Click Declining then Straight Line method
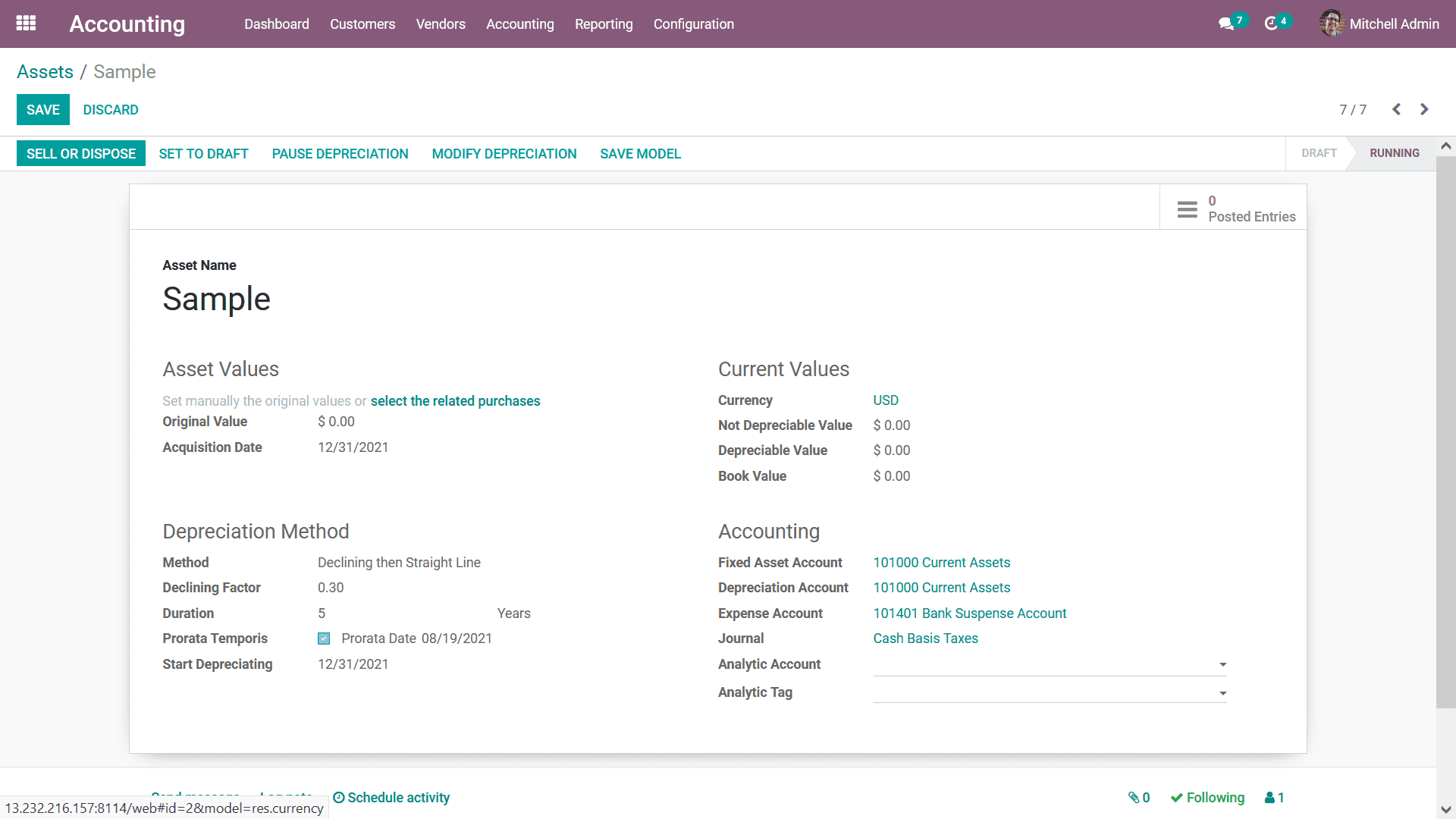Screen dimensions: 1456x819 coord(399,562)
